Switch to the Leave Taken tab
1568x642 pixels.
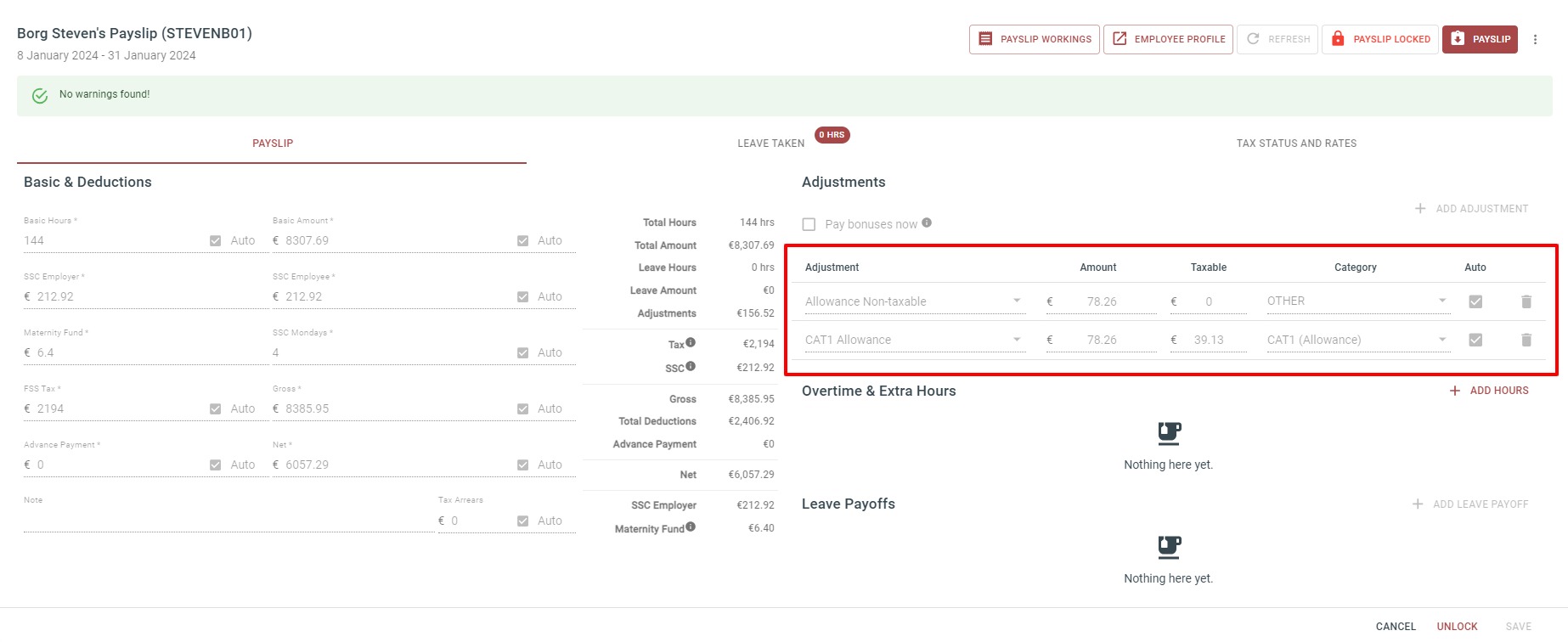(771, 144)
